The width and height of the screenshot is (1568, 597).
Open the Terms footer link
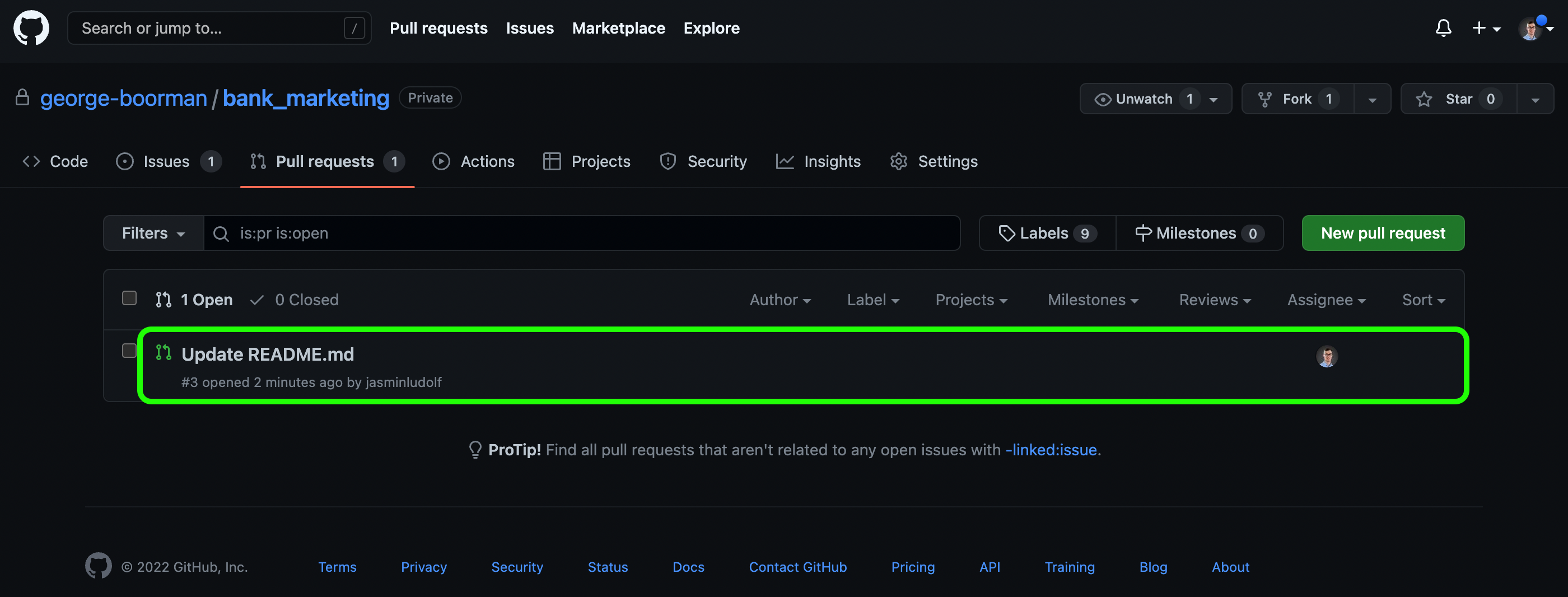point(337,567)
